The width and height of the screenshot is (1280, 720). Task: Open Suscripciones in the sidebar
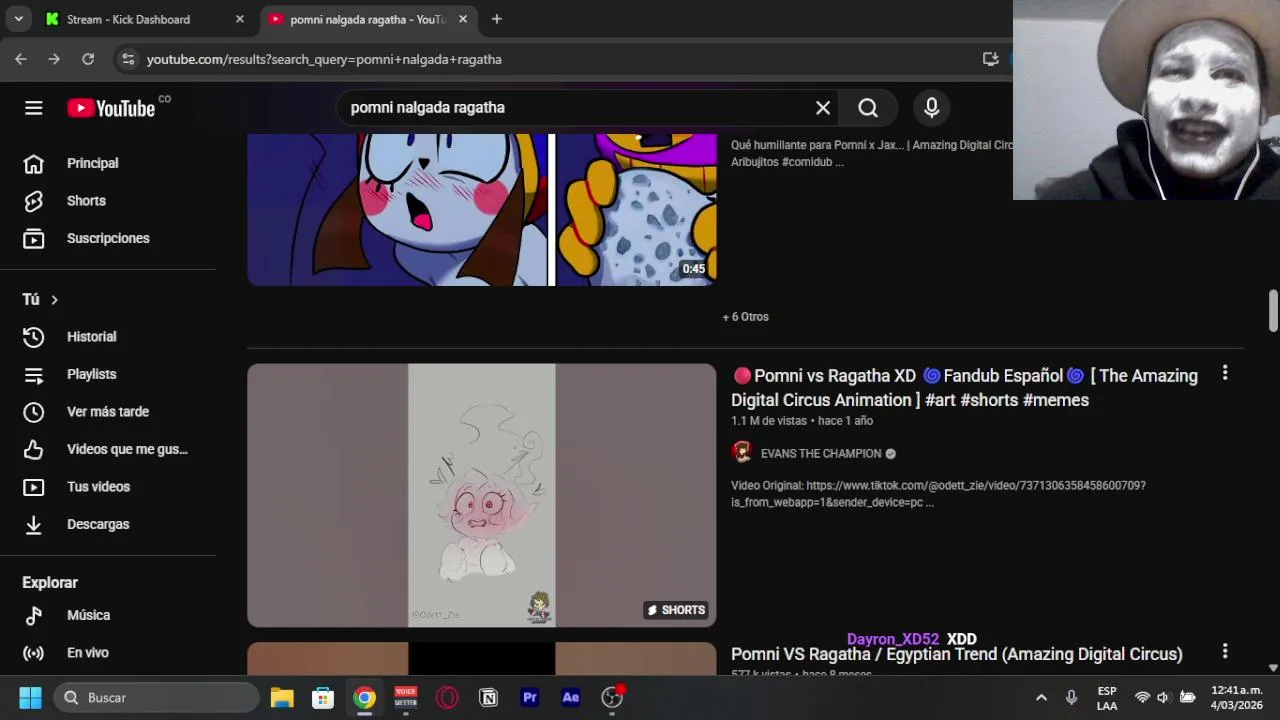click(108, 238)
